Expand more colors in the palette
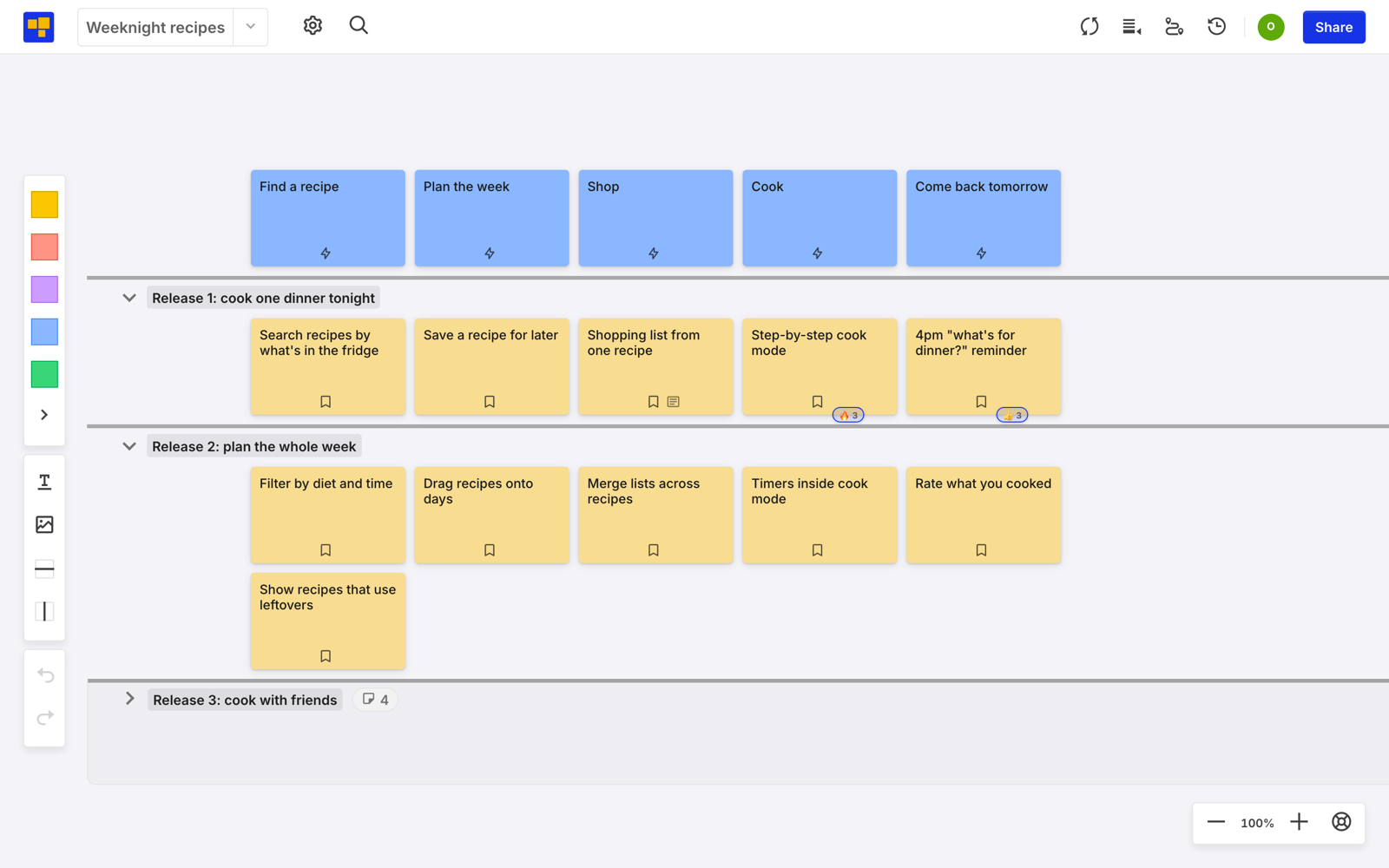 point(44,415)
